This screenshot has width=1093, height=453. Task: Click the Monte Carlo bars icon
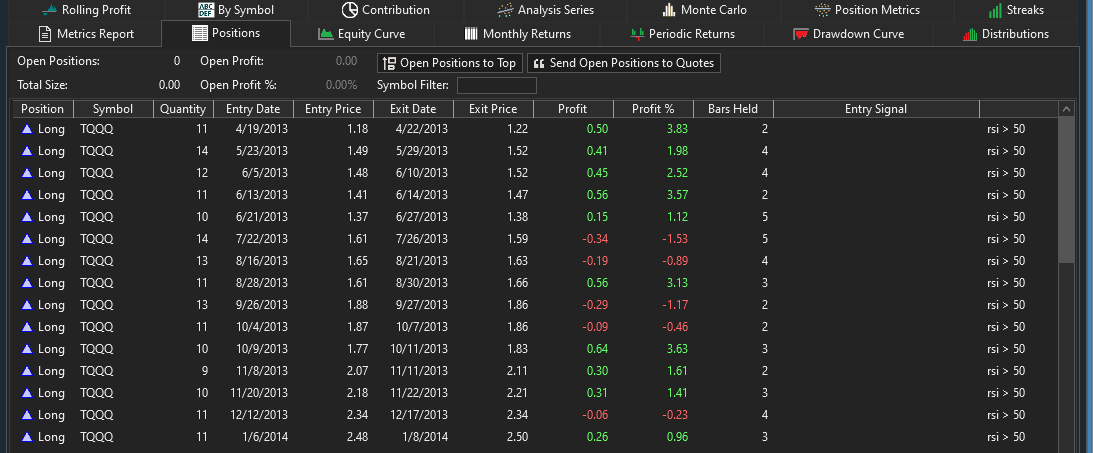(669, 10)
